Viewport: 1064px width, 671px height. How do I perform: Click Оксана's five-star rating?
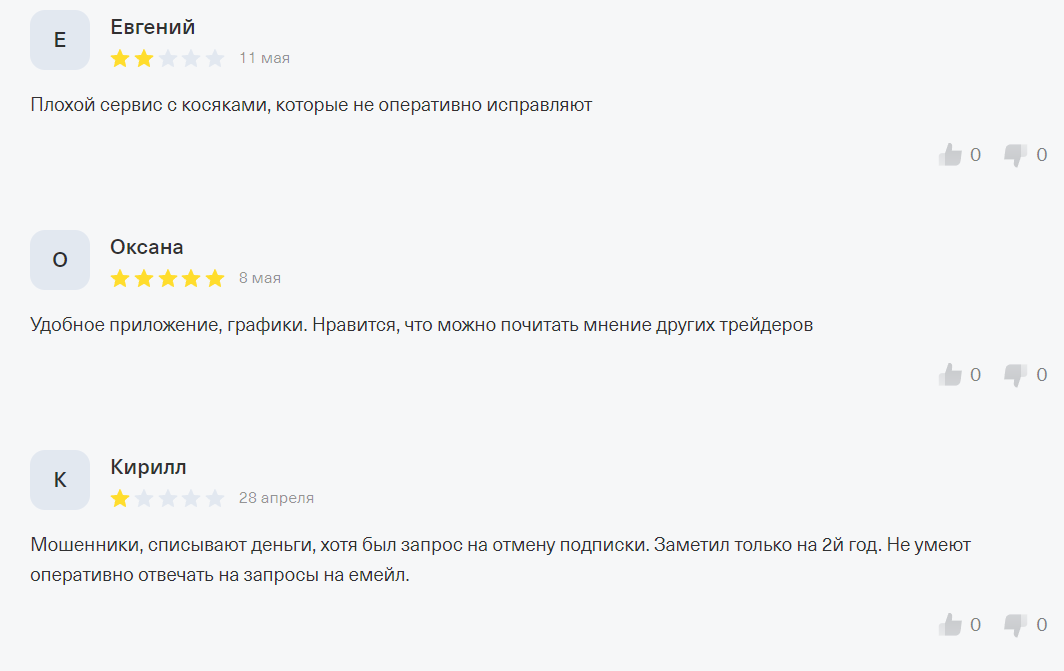point(167,278)
